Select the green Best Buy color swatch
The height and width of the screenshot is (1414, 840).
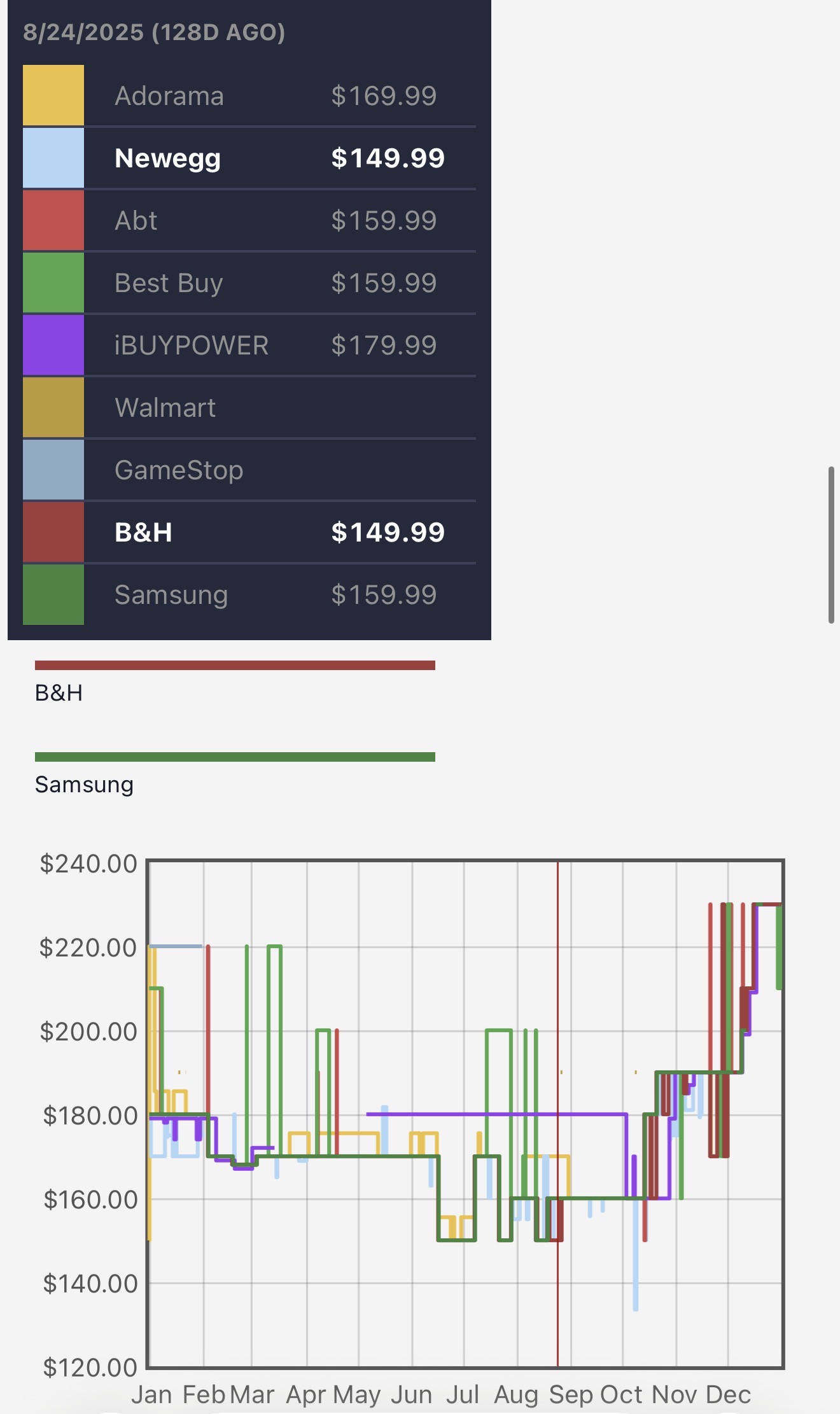point(53,283)
